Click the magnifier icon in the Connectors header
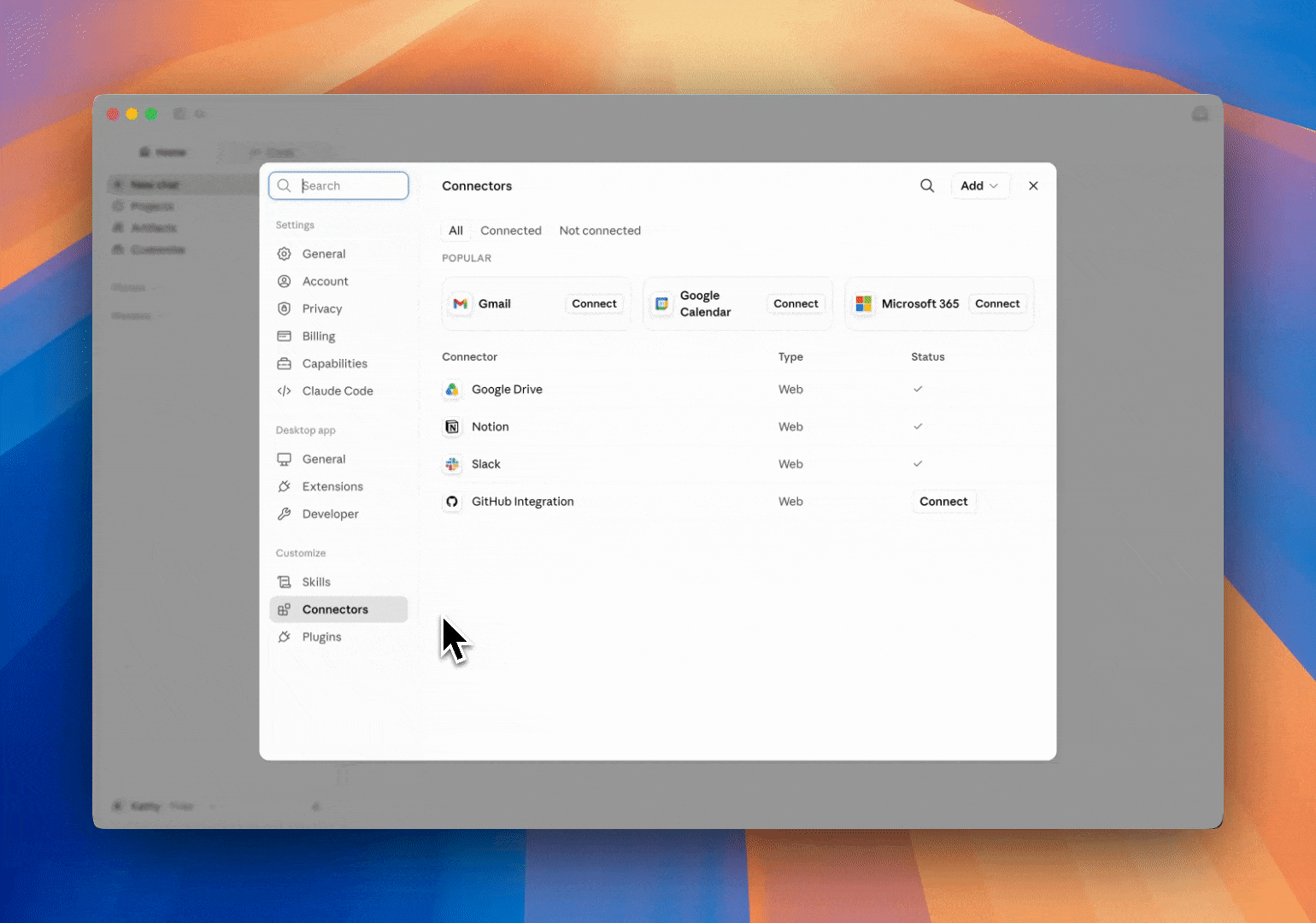This screenshot has width=1316, height=923. [927, 185]
